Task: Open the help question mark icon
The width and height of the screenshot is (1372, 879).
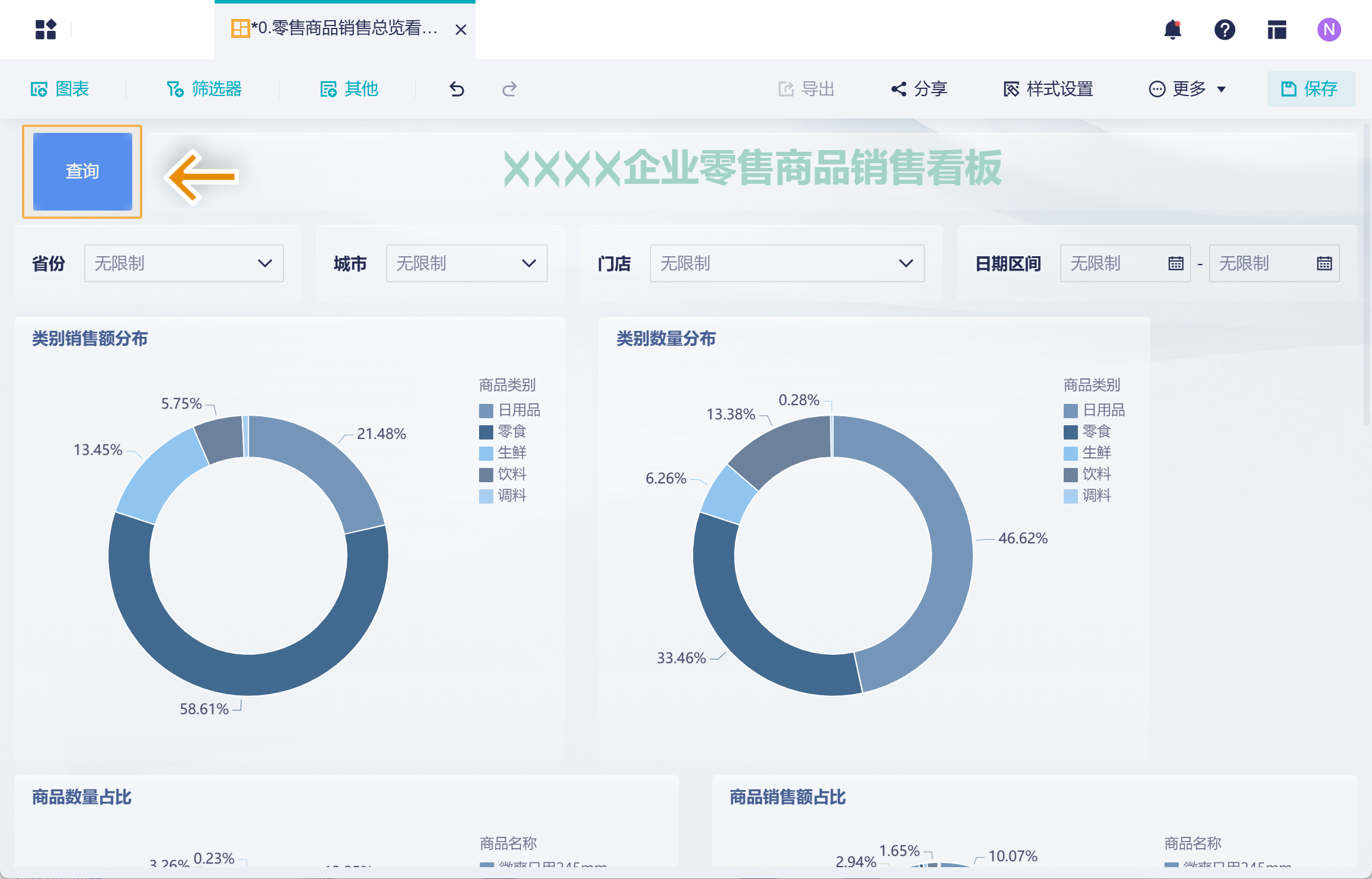Action: 1224,29
